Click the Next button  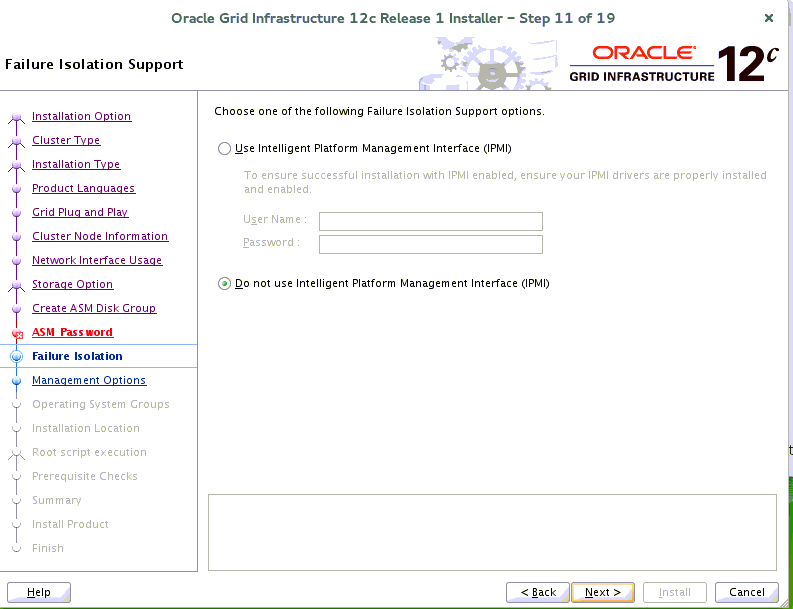coord(603,592)
